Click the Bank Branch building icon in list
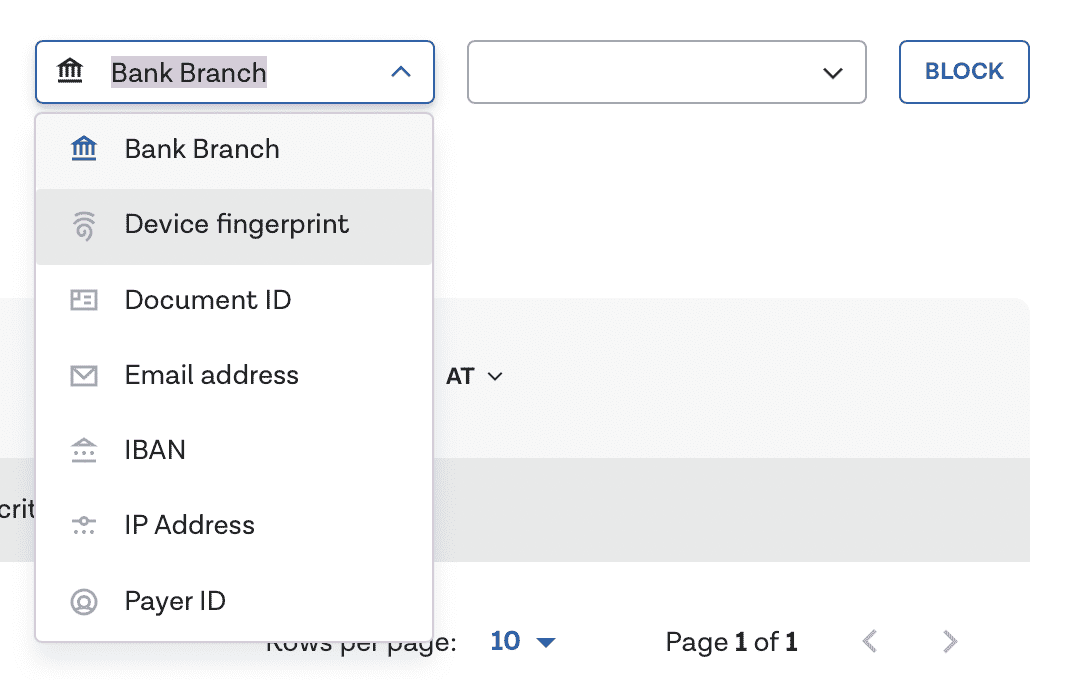The image size is (1066, 680). 84,150
